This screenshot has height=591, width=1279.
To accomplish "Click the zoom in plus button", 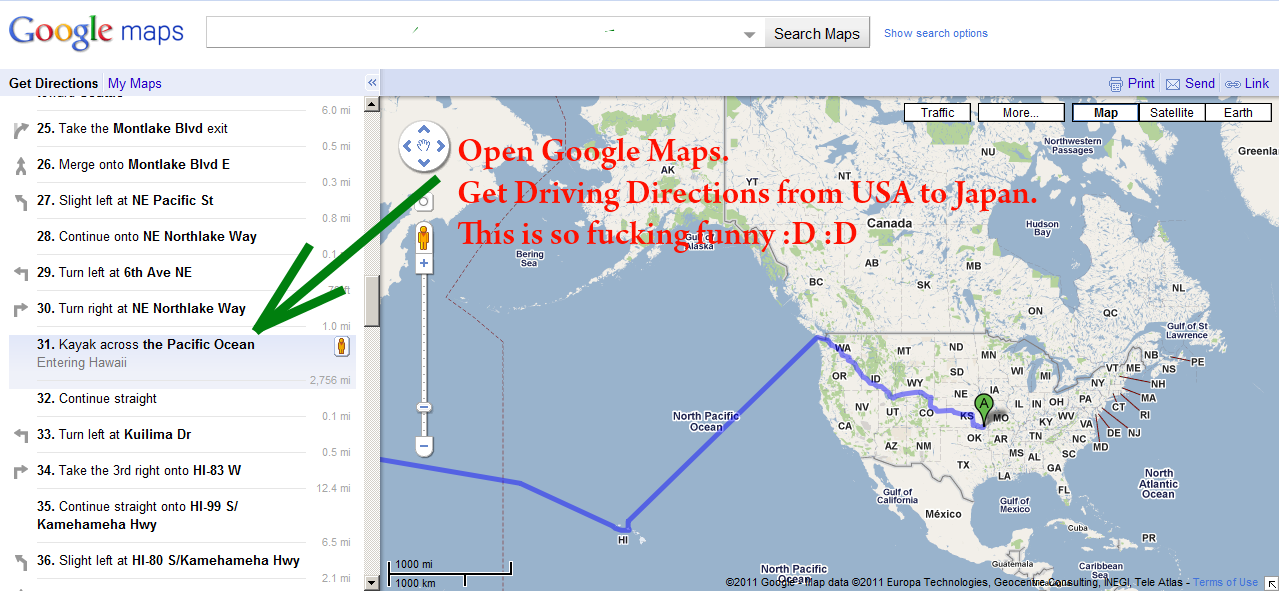I will point(424,264).
